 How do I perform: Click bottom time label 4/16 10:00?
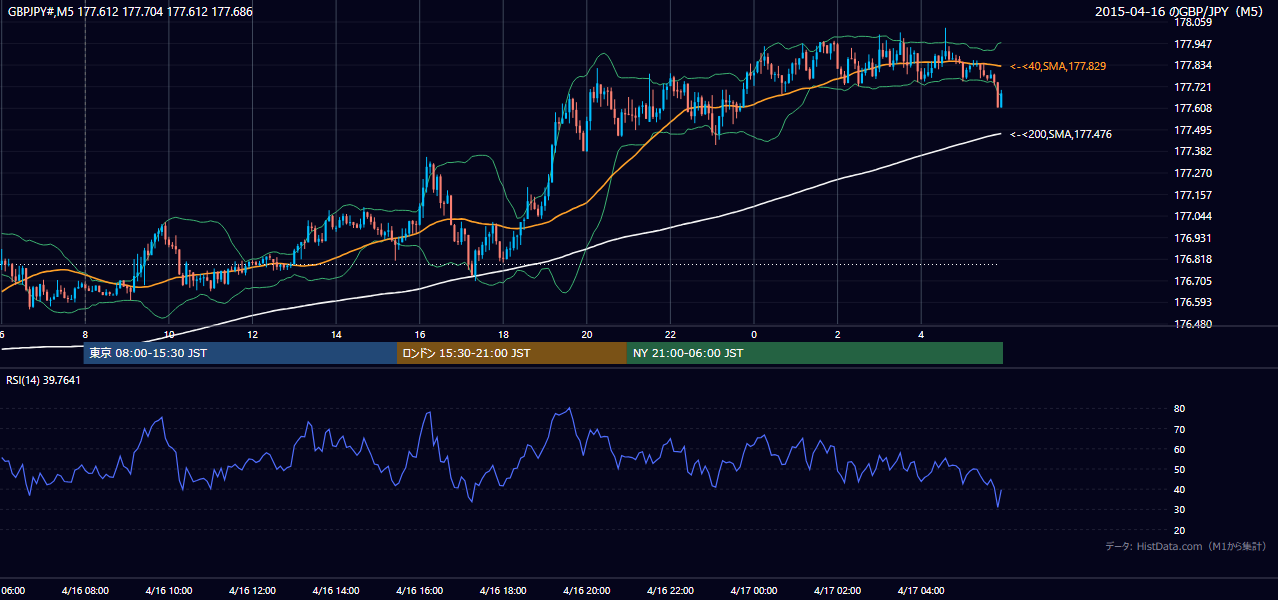click(169, 591)
